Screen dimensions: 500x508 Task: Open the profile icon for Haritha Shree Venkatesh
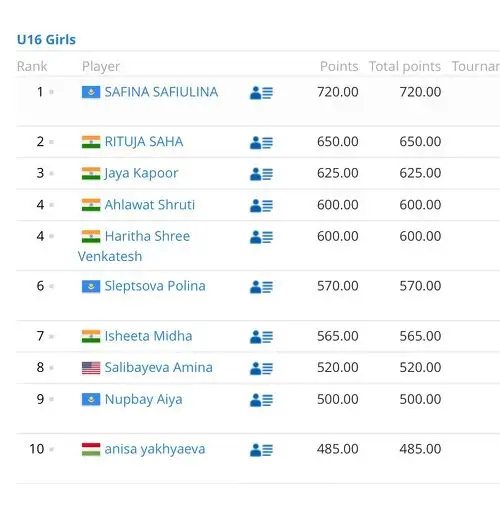tap(261, 237)
